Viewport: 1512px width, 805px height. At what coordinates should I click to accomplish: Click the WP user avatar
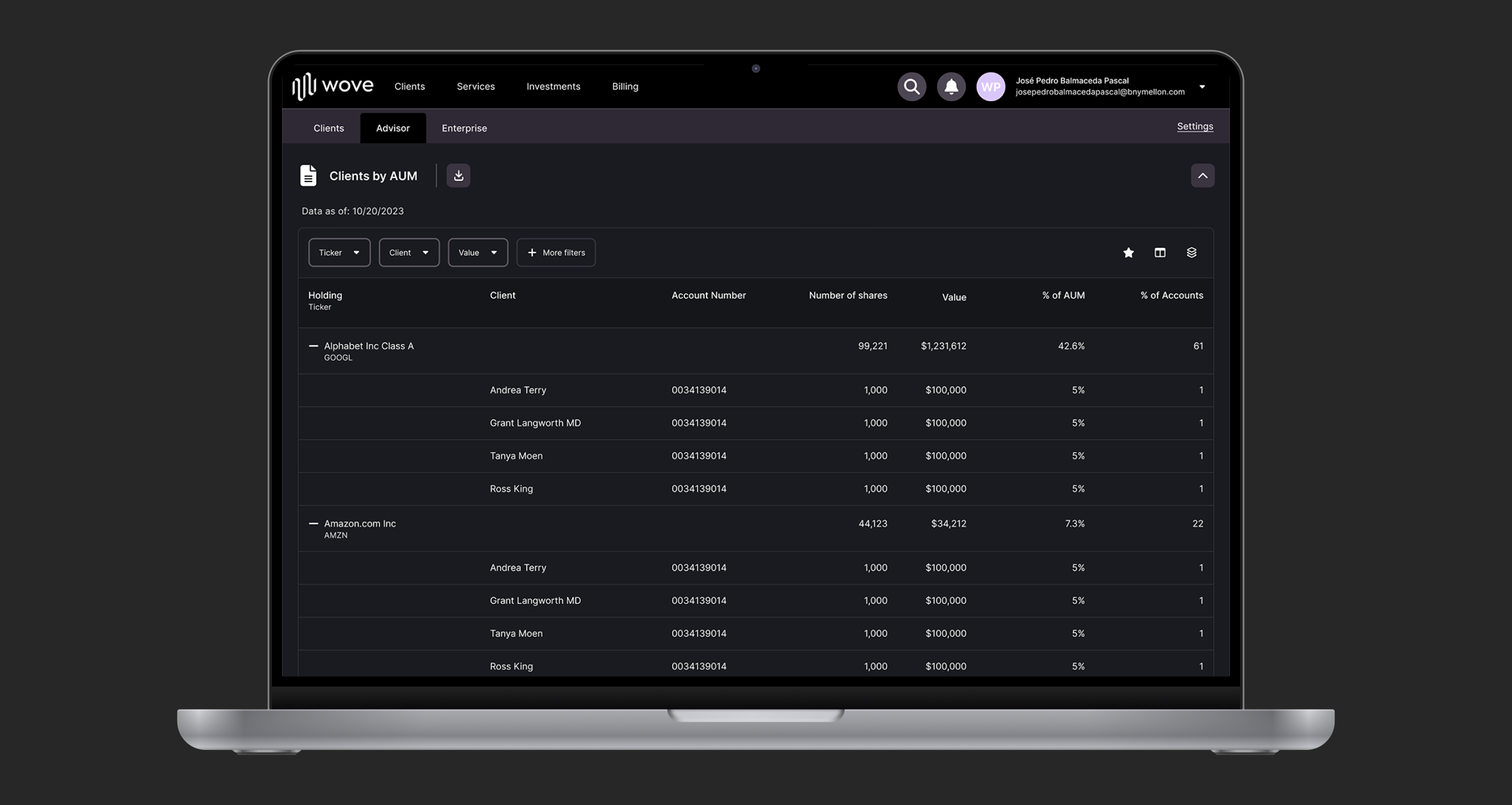(x=990, y=87)
